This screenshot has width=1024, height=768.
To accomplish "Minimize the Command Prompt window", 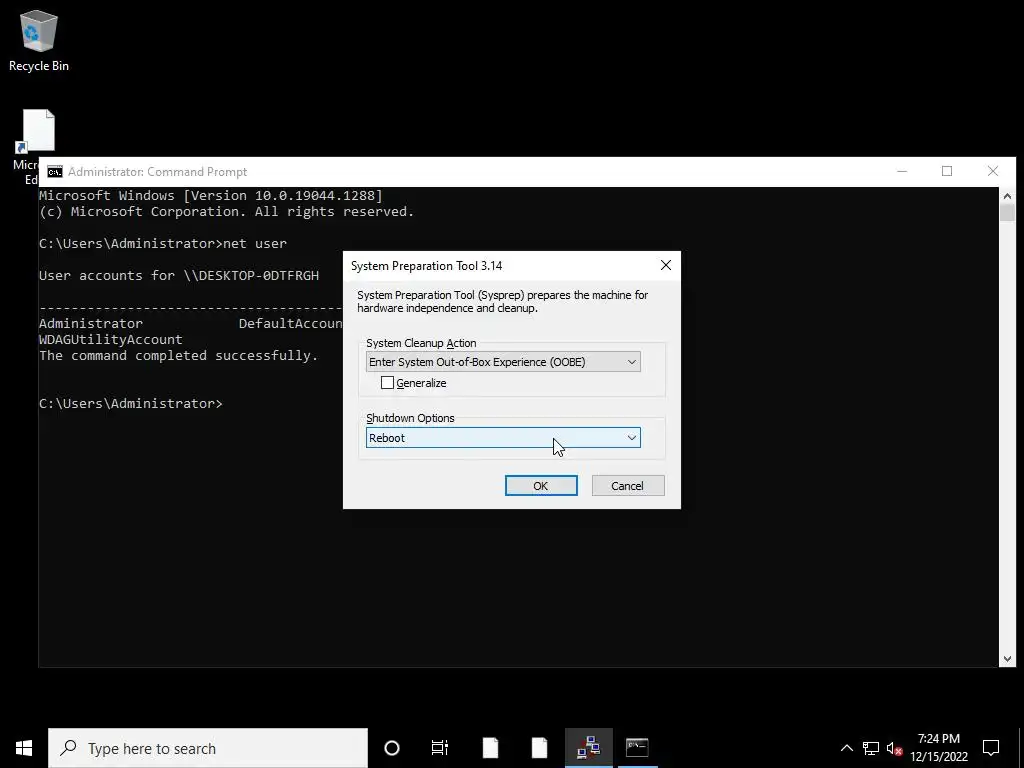I will [x=902, y=171].
